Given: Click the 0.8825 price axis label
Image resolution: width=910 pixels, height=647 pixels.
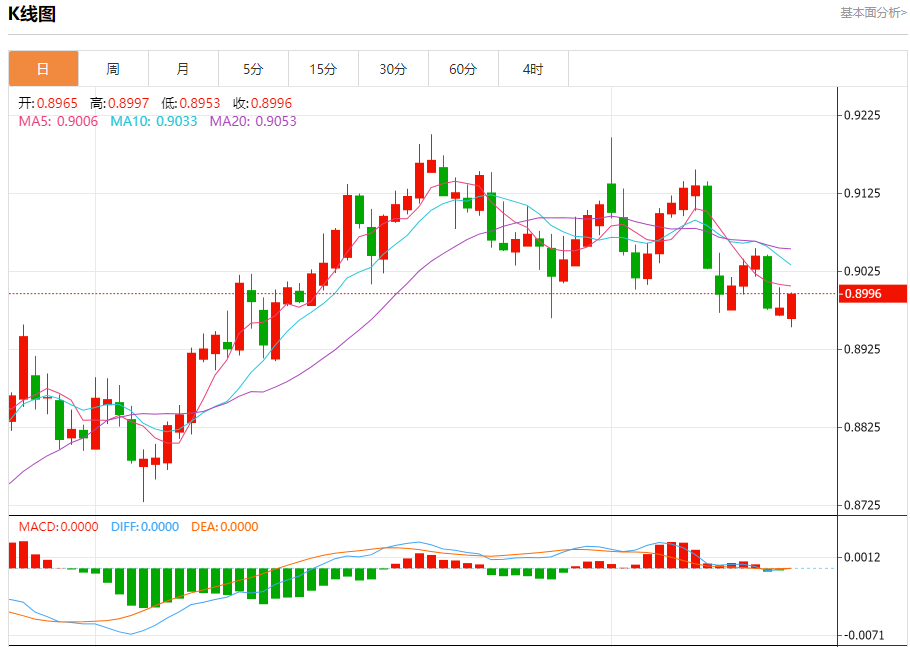Looking at the screenshot, I should pos(862,427).
